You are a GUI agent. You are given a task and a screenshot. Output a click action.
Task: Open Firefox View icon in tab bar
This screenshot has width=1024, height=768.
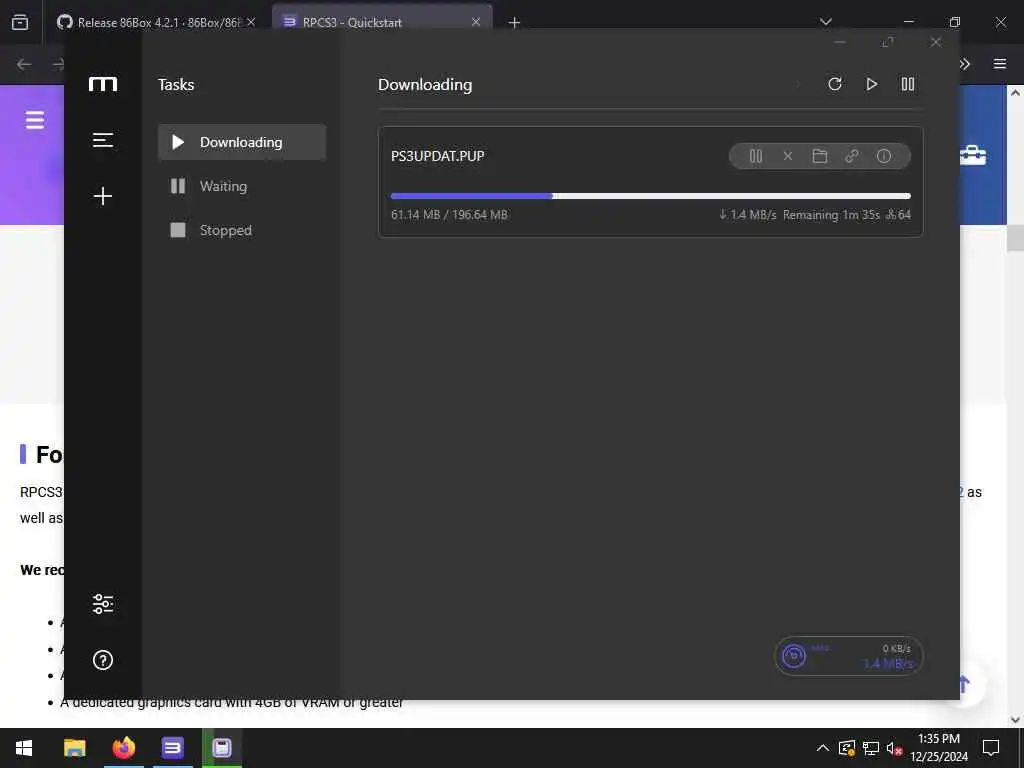coord(20,22)
